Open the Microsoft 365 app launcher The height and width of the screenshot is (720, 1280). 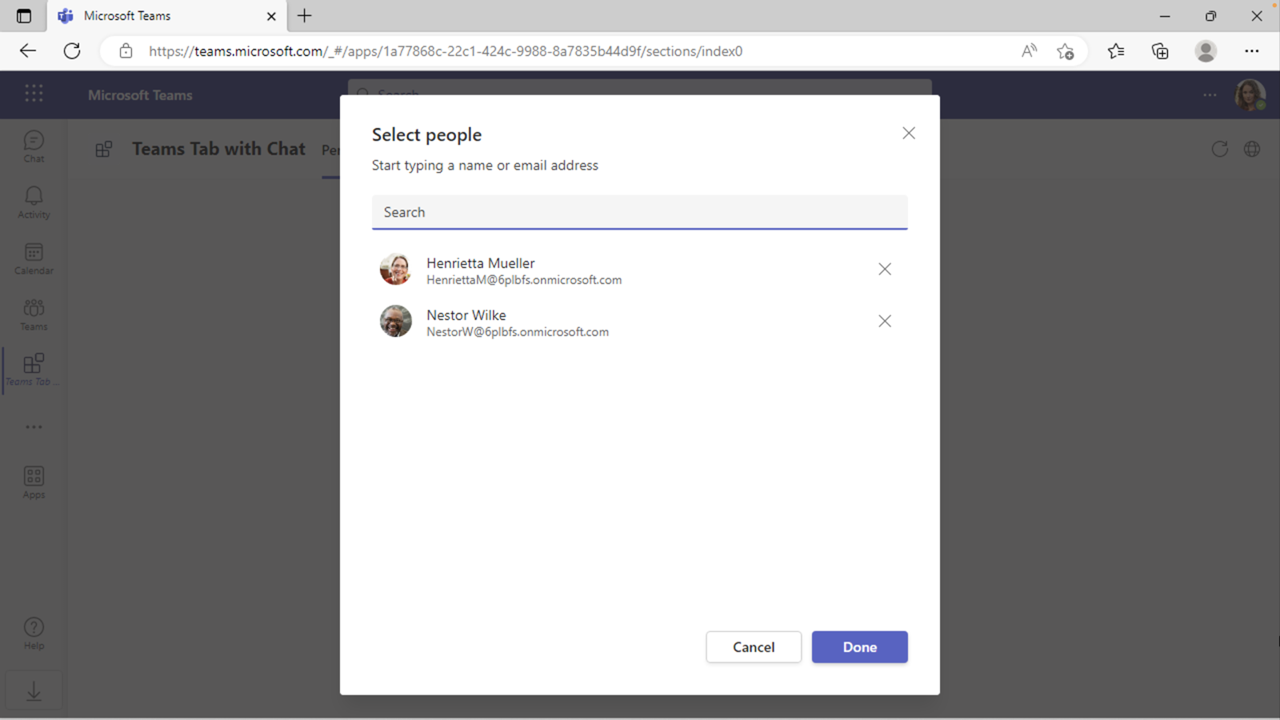pyautogui.click(x=34, y=94)
